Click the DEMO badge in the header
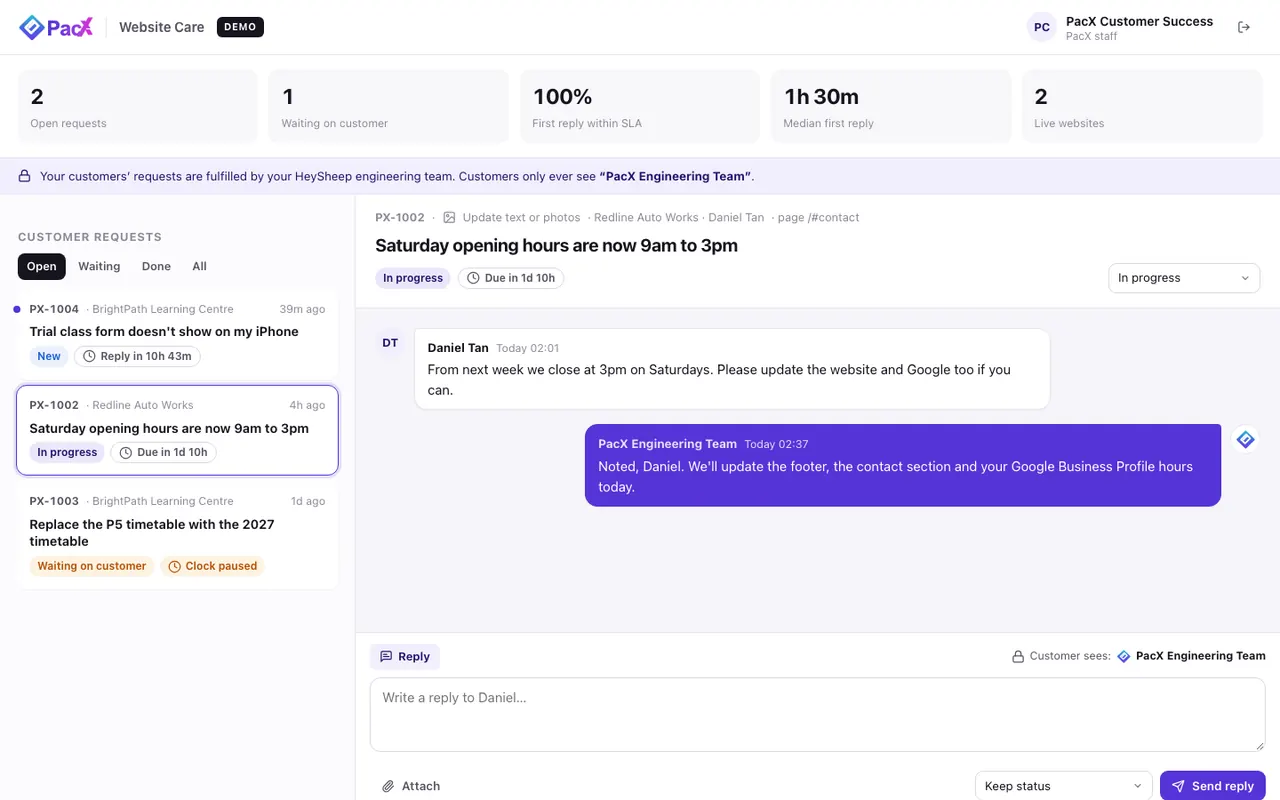Image resolution: width=1280 pixels, height=800 pixels. 240,27
